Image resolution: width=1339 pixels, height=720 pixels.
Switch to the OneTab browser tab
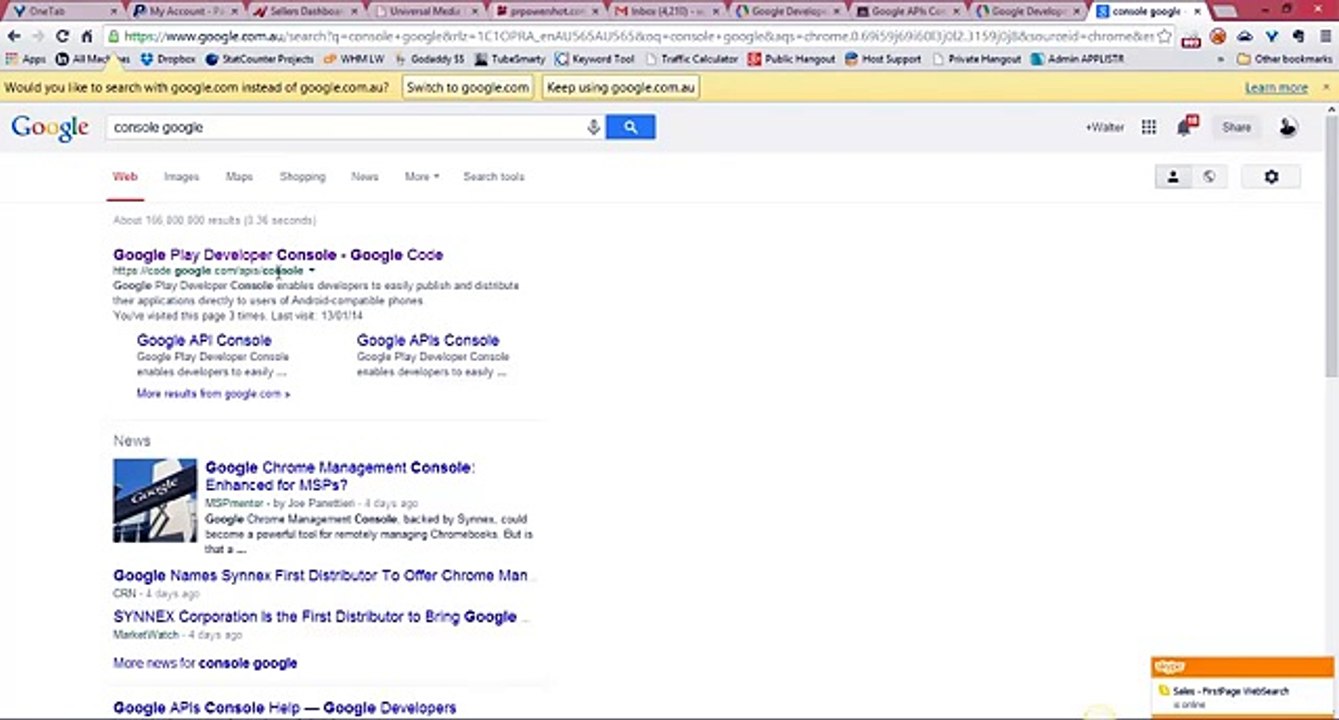(62, 12)
